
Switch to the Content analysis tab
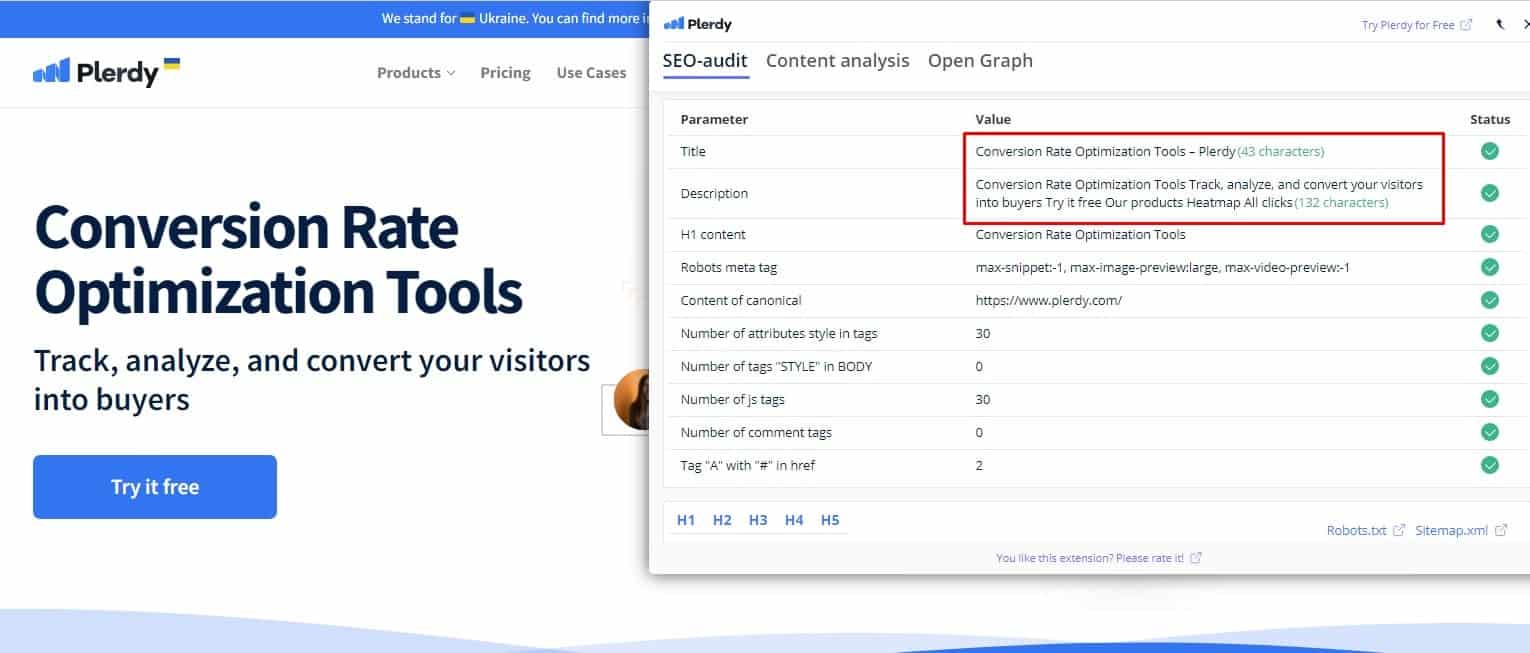click(x=838, y=60)
